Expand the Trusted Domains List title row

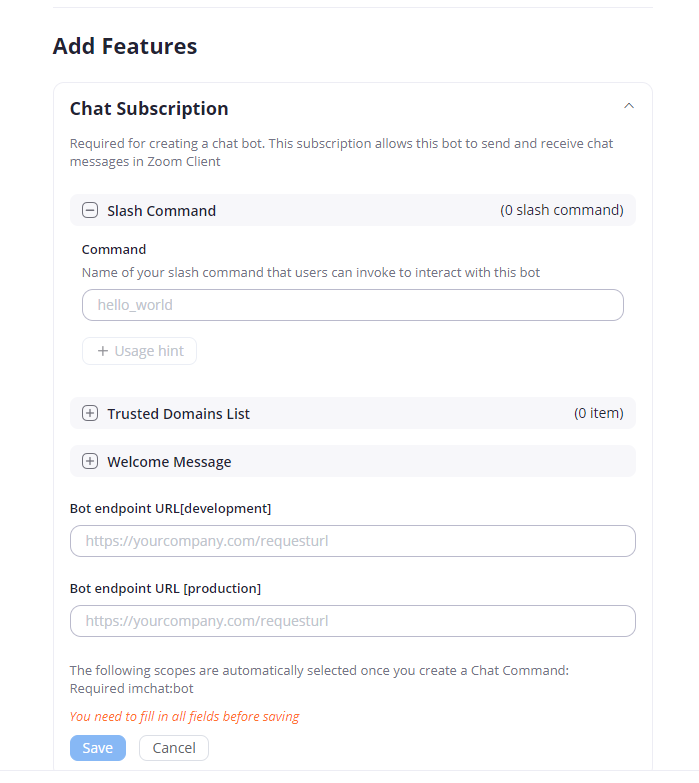(x=178, y=413)
